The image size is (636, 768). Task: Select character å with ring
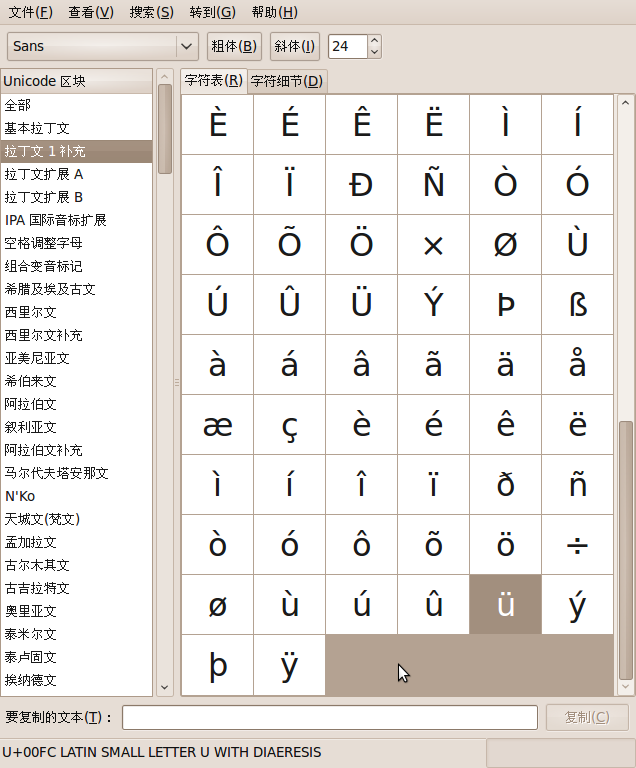coord(578,365)
